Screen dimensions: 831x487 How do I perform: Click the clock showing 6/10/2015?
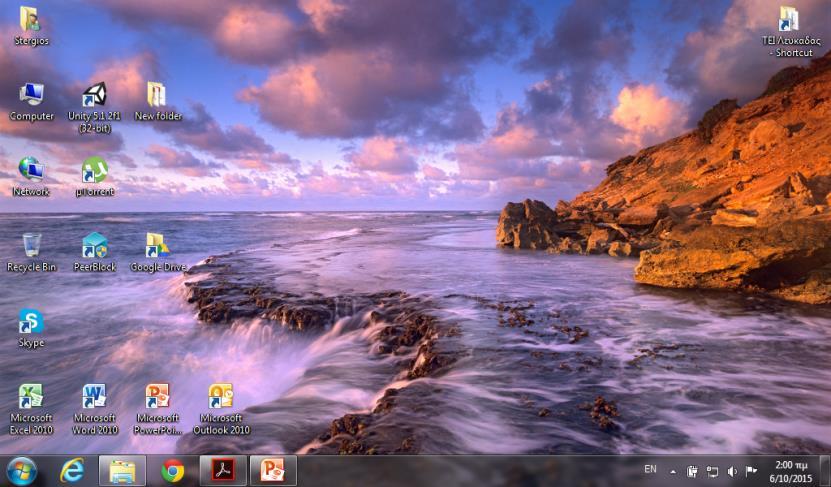[x=790, y=472]
